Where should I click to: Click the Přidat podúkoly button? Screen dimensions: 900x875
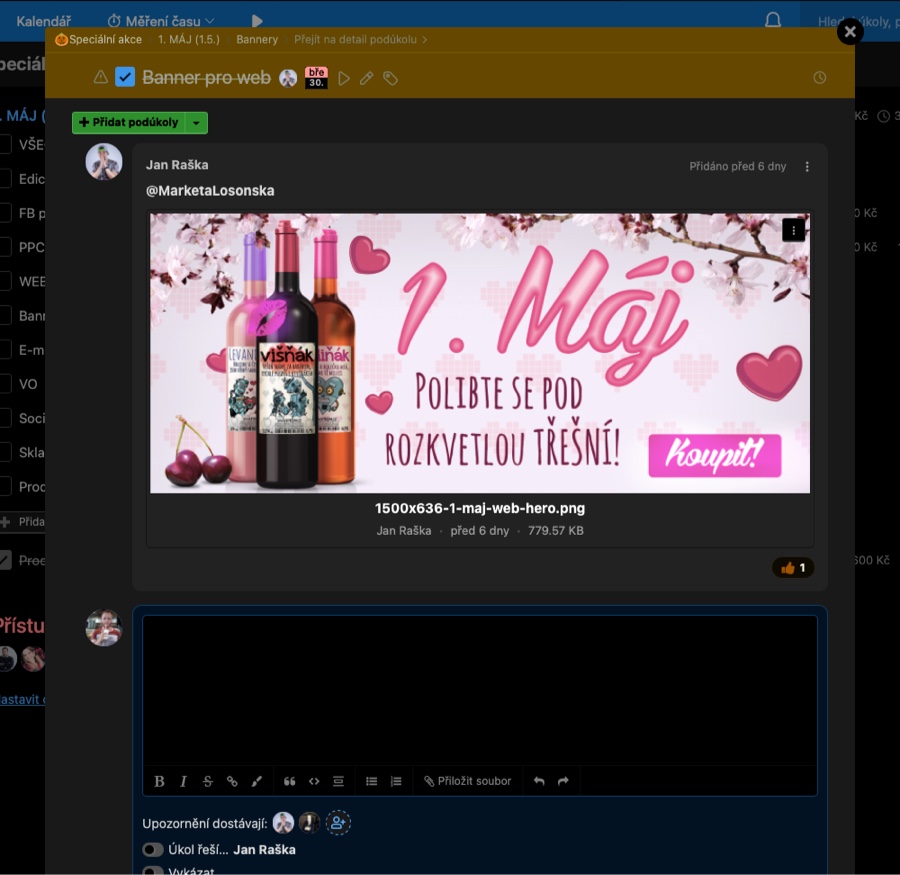pos(129,122)
